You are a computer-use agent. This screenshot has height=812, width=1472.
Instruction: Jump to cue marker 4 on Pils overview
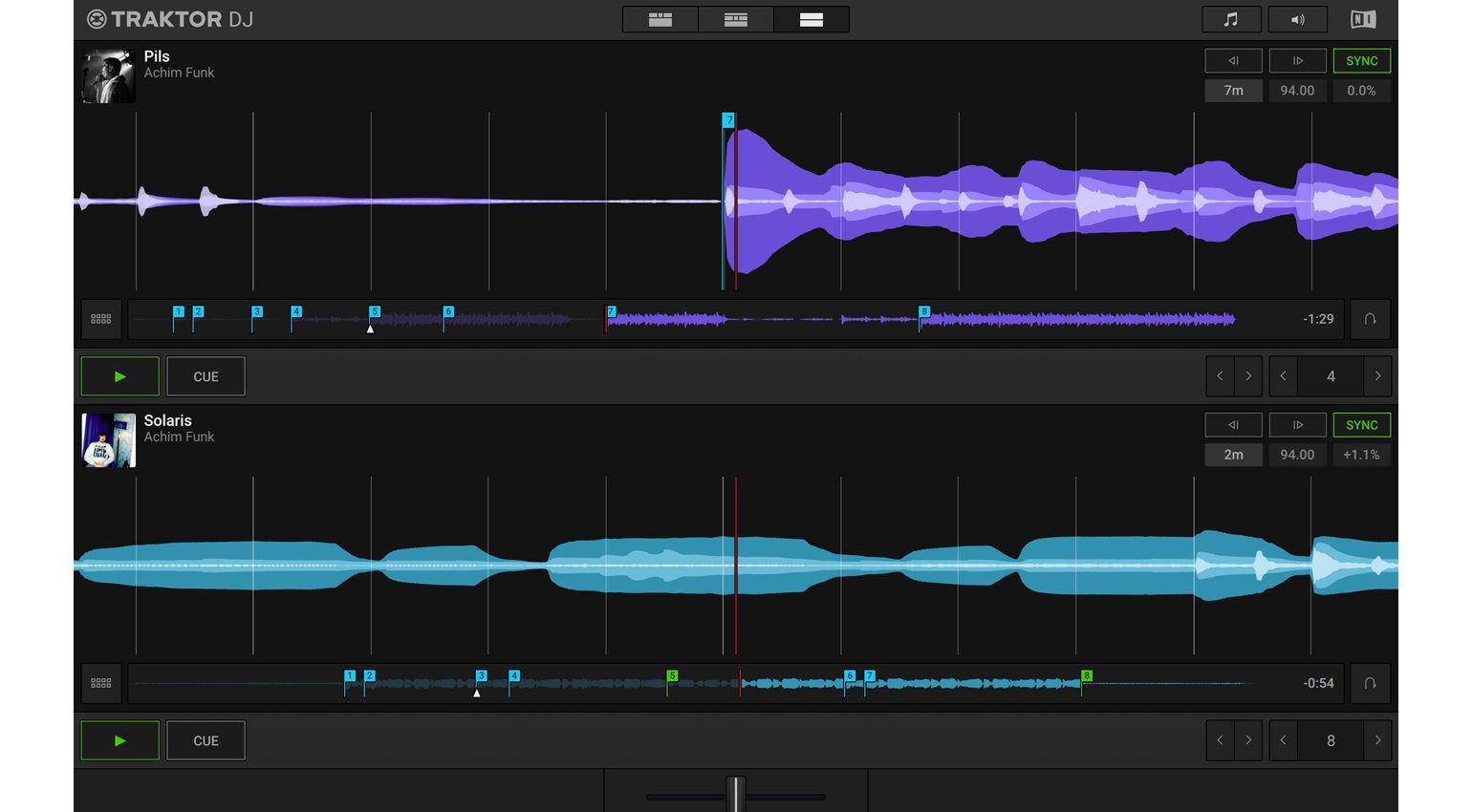point(296,311)
